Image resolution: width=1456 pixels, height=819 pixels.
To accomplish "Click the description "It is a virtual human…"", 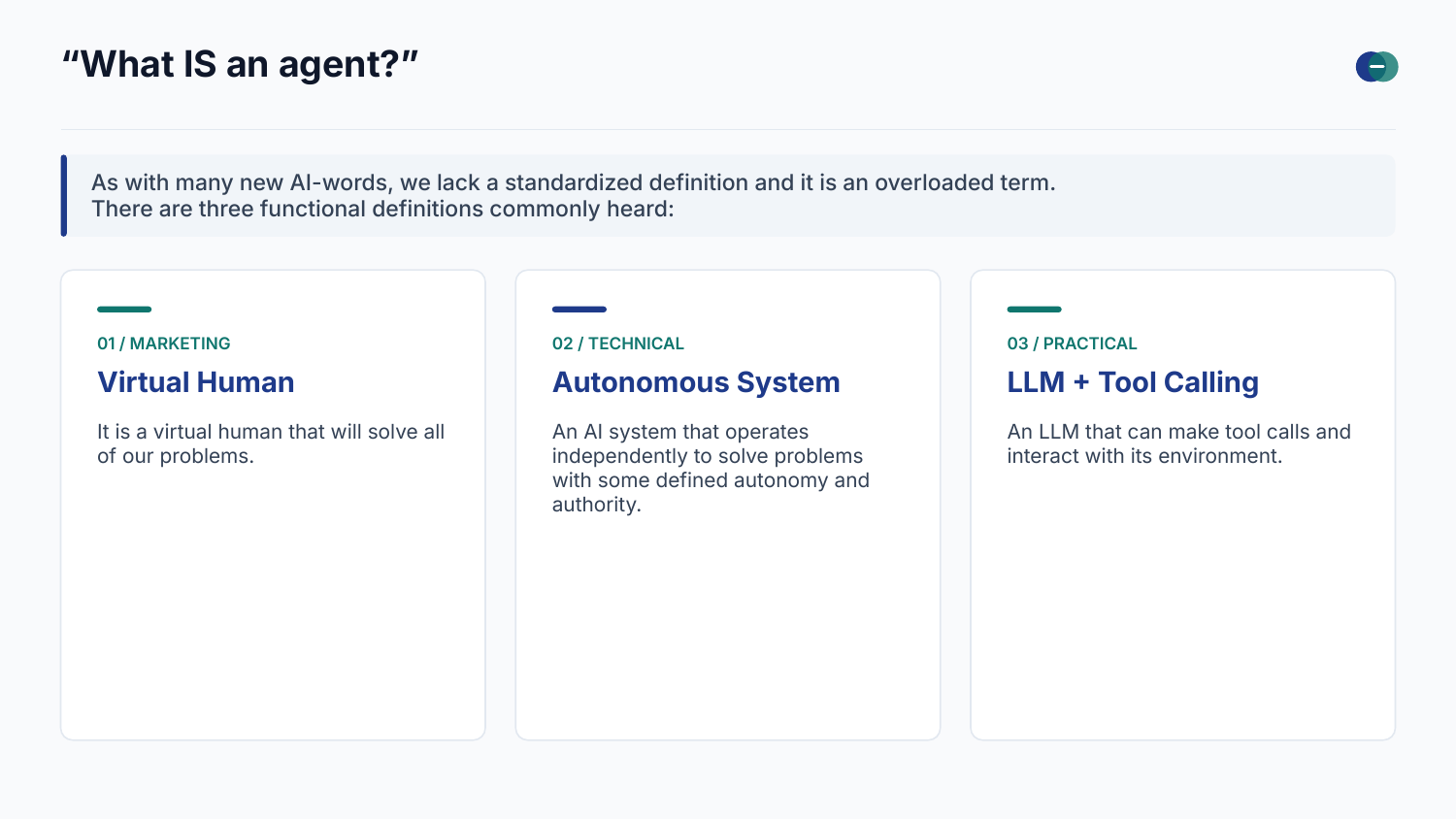I will pyautogui.click(x=271, y=443).
